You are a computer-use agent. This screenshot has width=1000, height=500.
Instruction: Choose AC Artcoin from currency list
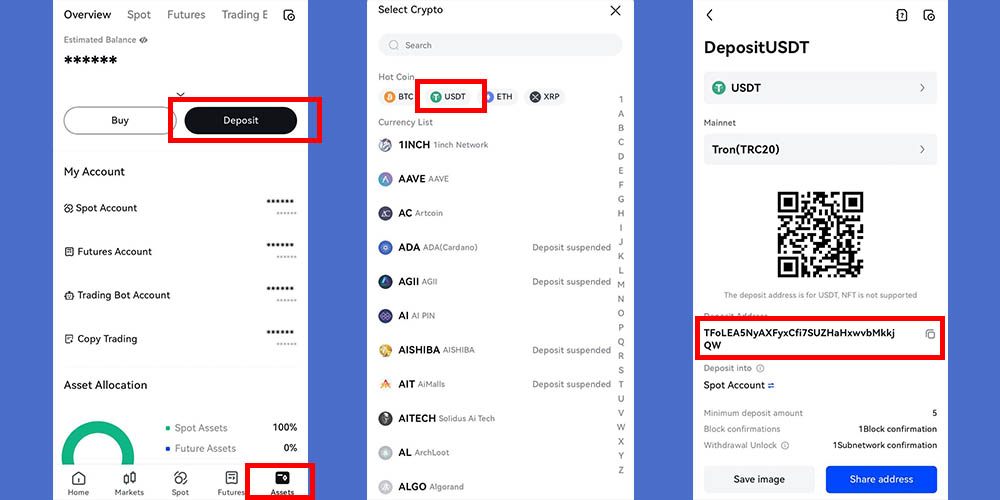coord(494,213)
